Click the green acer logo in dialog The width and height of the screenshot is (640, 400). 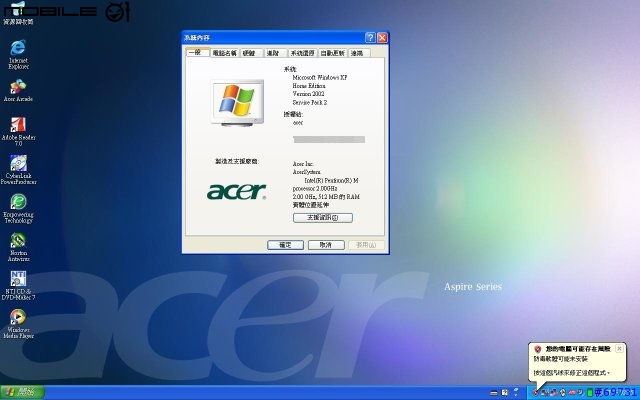[237, 192]
